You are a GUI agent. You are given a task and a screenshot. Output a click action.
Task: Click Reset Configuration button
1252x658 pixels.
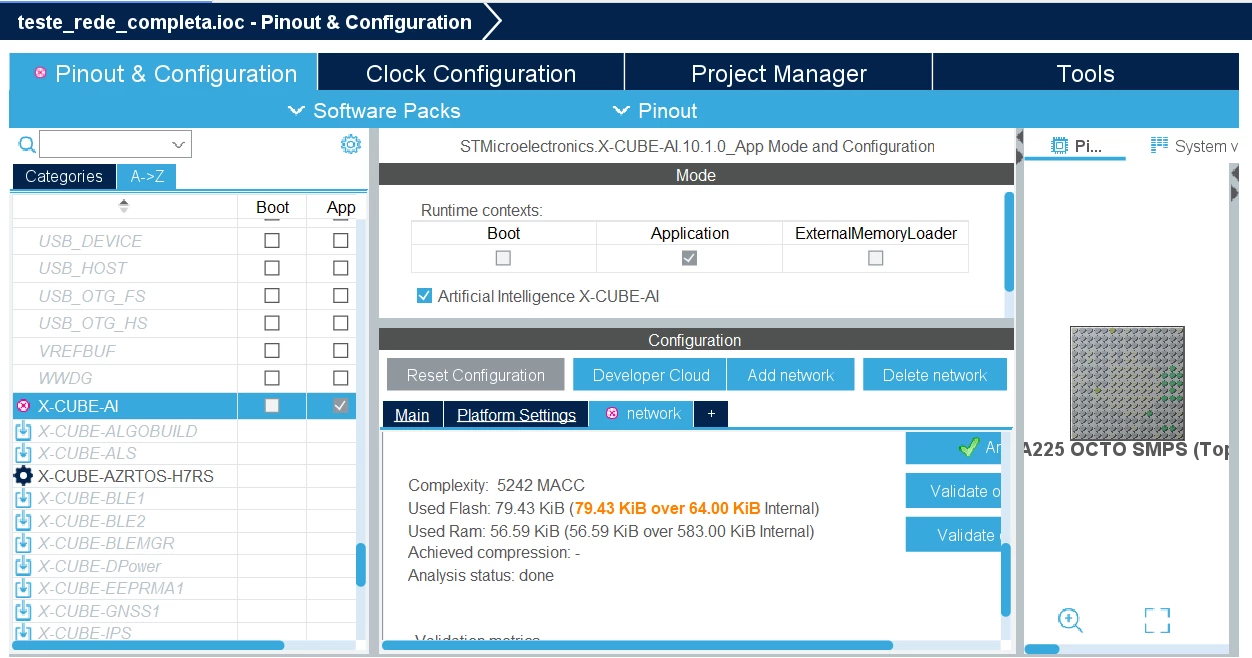(x=476, y=375)
